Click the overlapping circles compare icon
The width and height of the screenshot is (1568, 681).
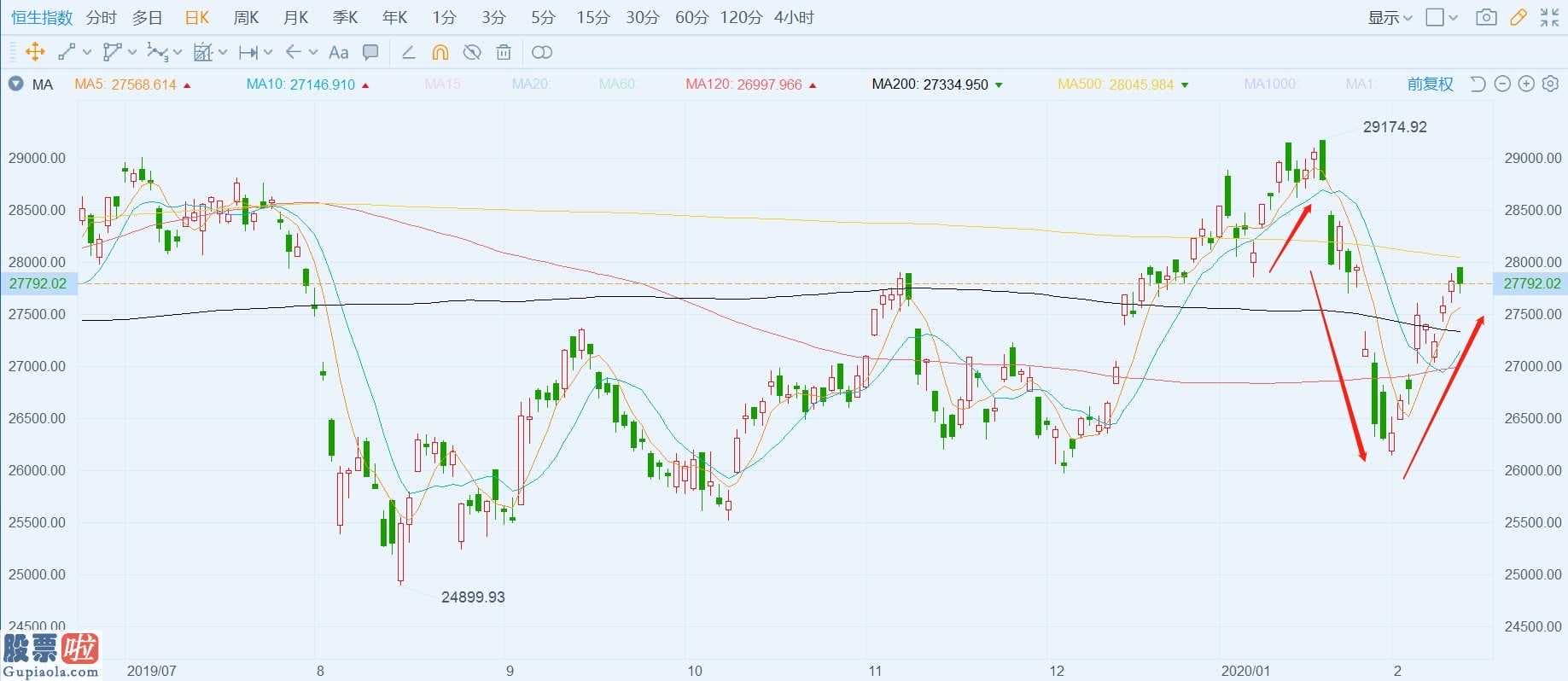pos(542,52)
